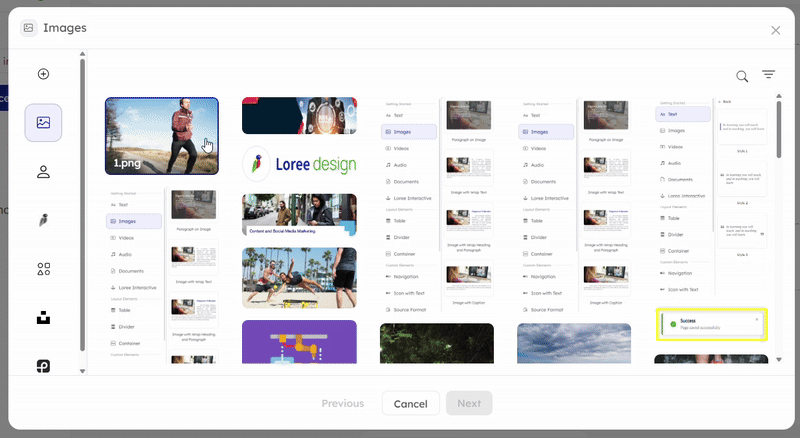Image resolution: width=800 pixels, height=438 pixels.
Task: Click the Previous button
Action: (x=343, y=403)
